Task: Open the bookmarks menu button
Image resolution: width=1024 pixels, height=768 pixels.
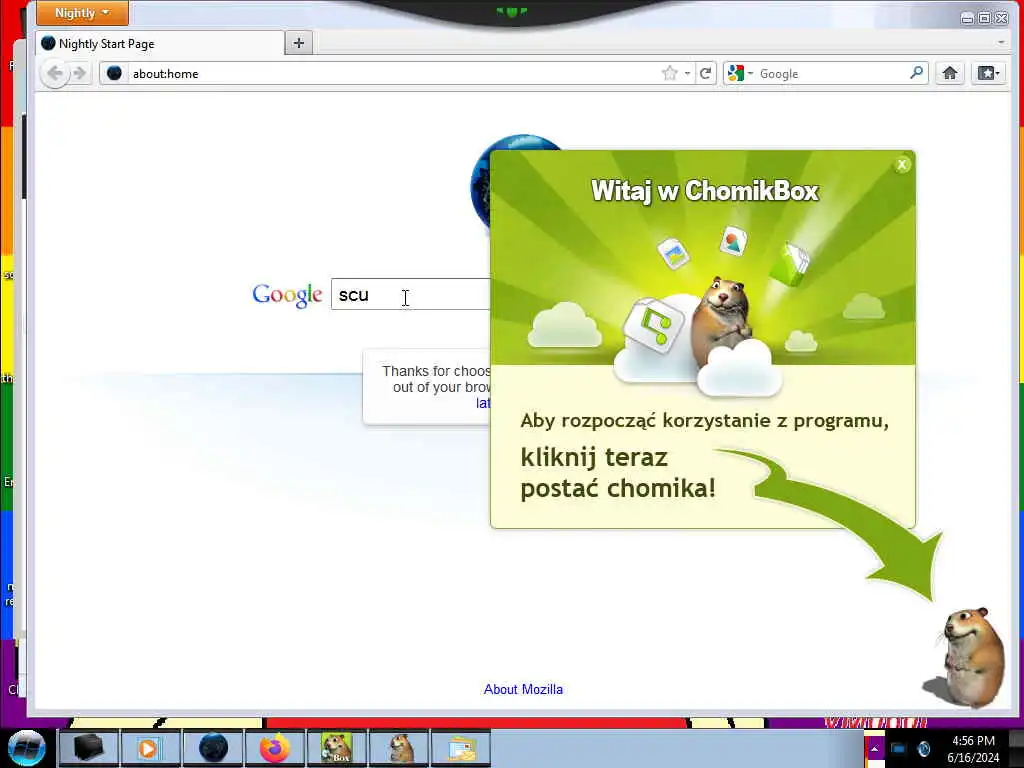Action: pos(988,73)
